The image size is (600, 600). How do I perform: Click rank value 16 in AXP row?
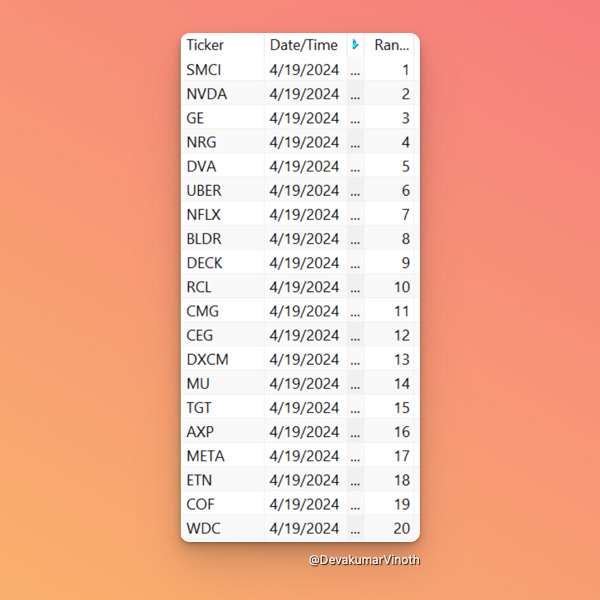(389, 431)
